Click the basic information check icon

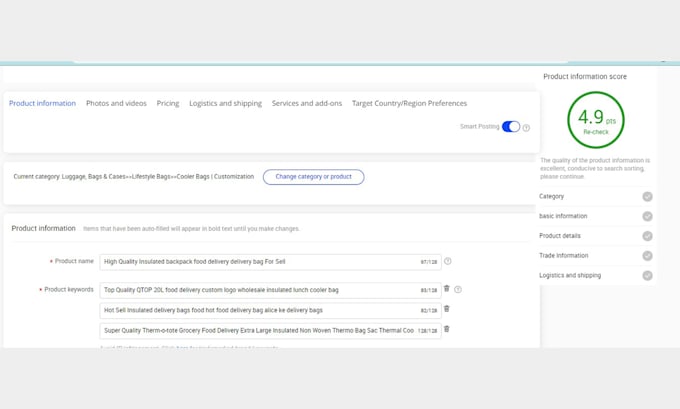(x=647, y=216)
